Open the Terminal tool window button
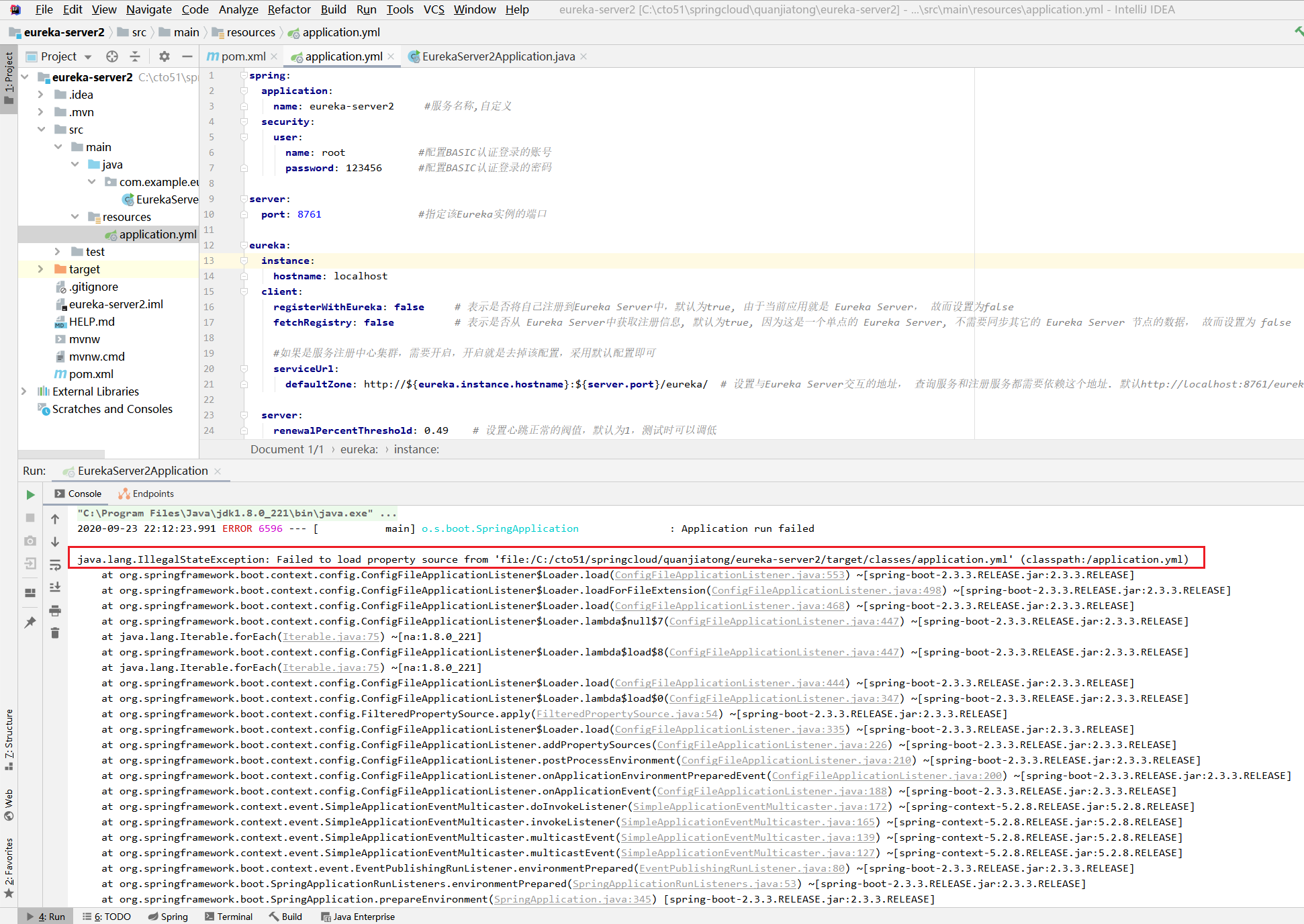1304x924 pixels. point(229,917)
